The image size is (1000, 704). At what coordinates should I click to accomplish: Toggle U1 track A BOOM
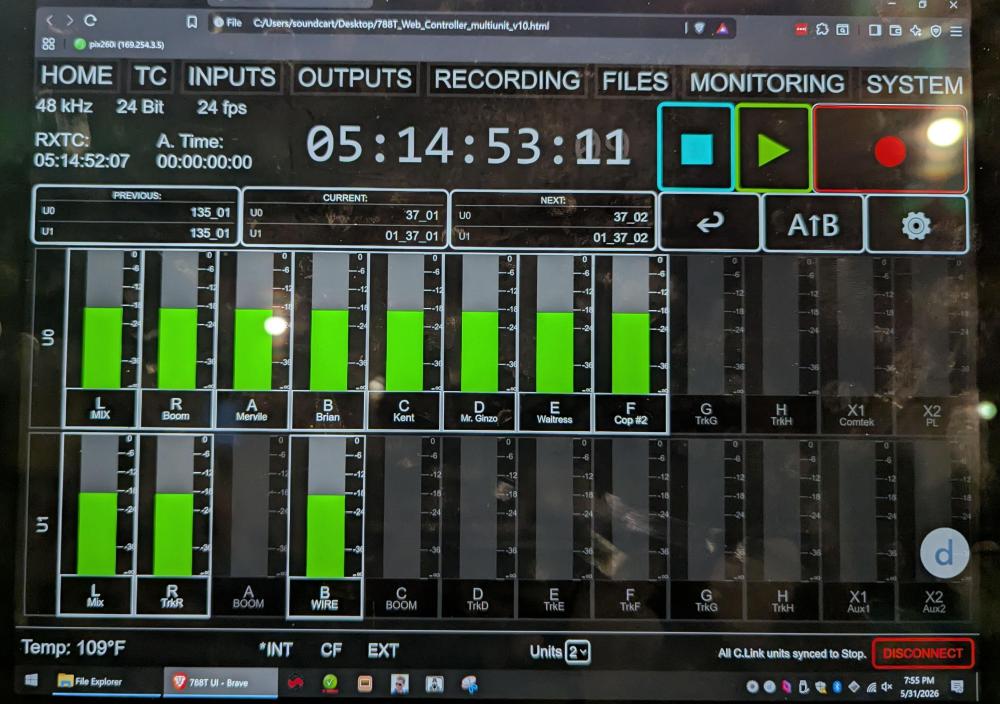248,598
